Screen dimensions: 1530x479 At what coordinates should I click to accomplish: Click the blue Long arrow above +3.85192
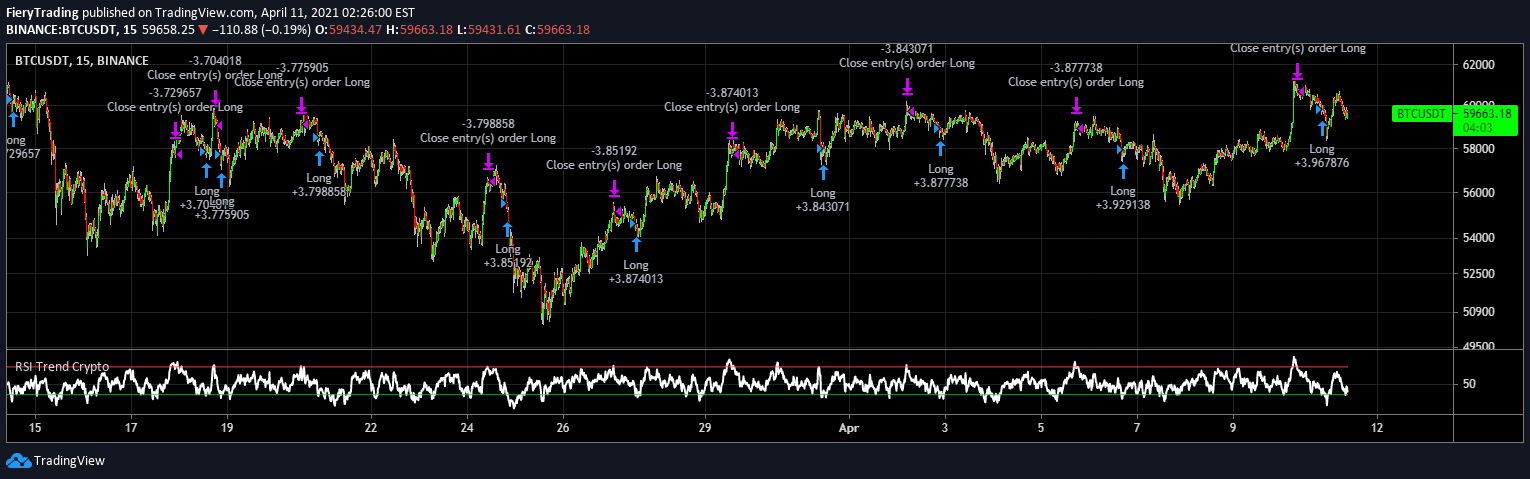point(508,228)
